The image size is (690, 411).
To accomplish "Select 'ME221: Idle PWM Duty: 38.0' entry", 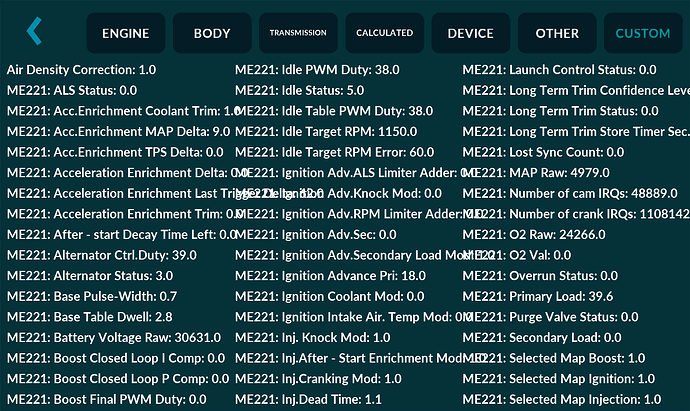I will (x=317, y=70).
